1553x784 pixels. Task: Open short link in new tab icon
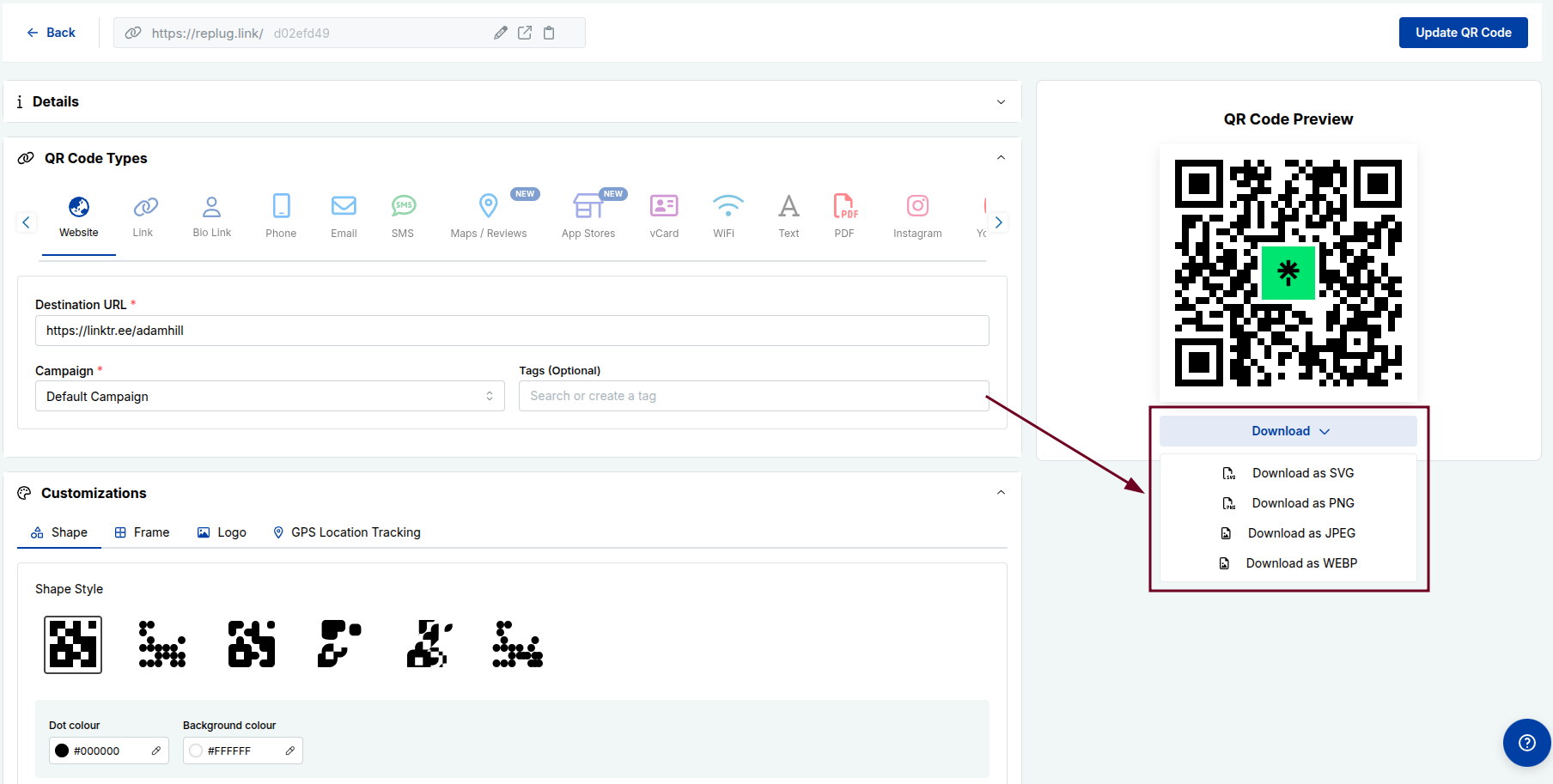coord(525,33)
